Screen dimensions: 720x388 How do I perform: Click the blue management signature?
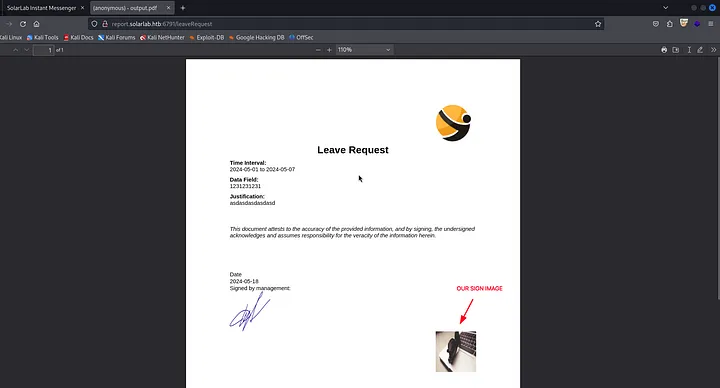click(250, 311)
